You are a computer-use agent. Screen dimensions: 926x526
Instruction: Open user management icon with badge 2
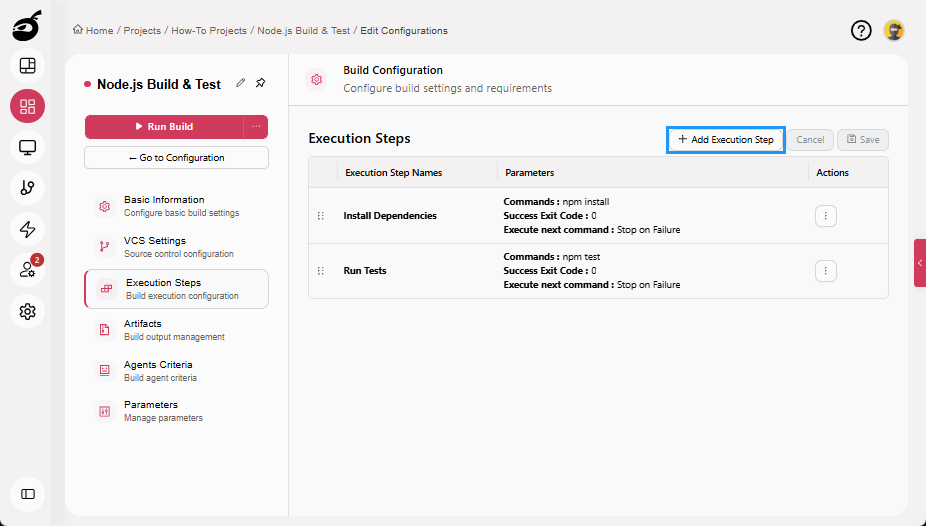point(27,270)
